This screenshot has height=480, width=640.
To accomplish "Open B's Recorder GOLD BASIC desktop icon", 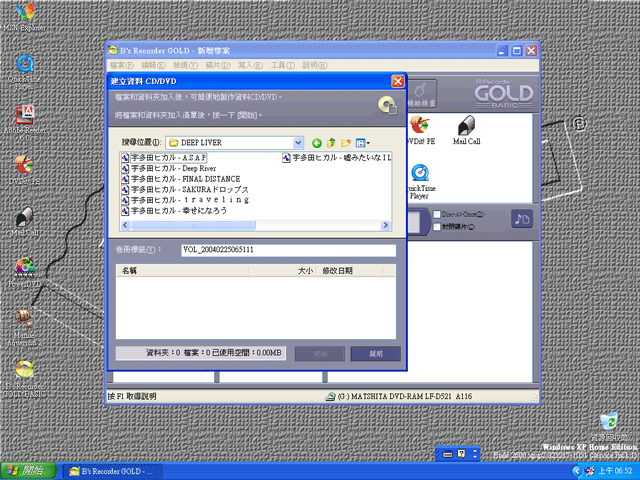I will pos(24,379).
